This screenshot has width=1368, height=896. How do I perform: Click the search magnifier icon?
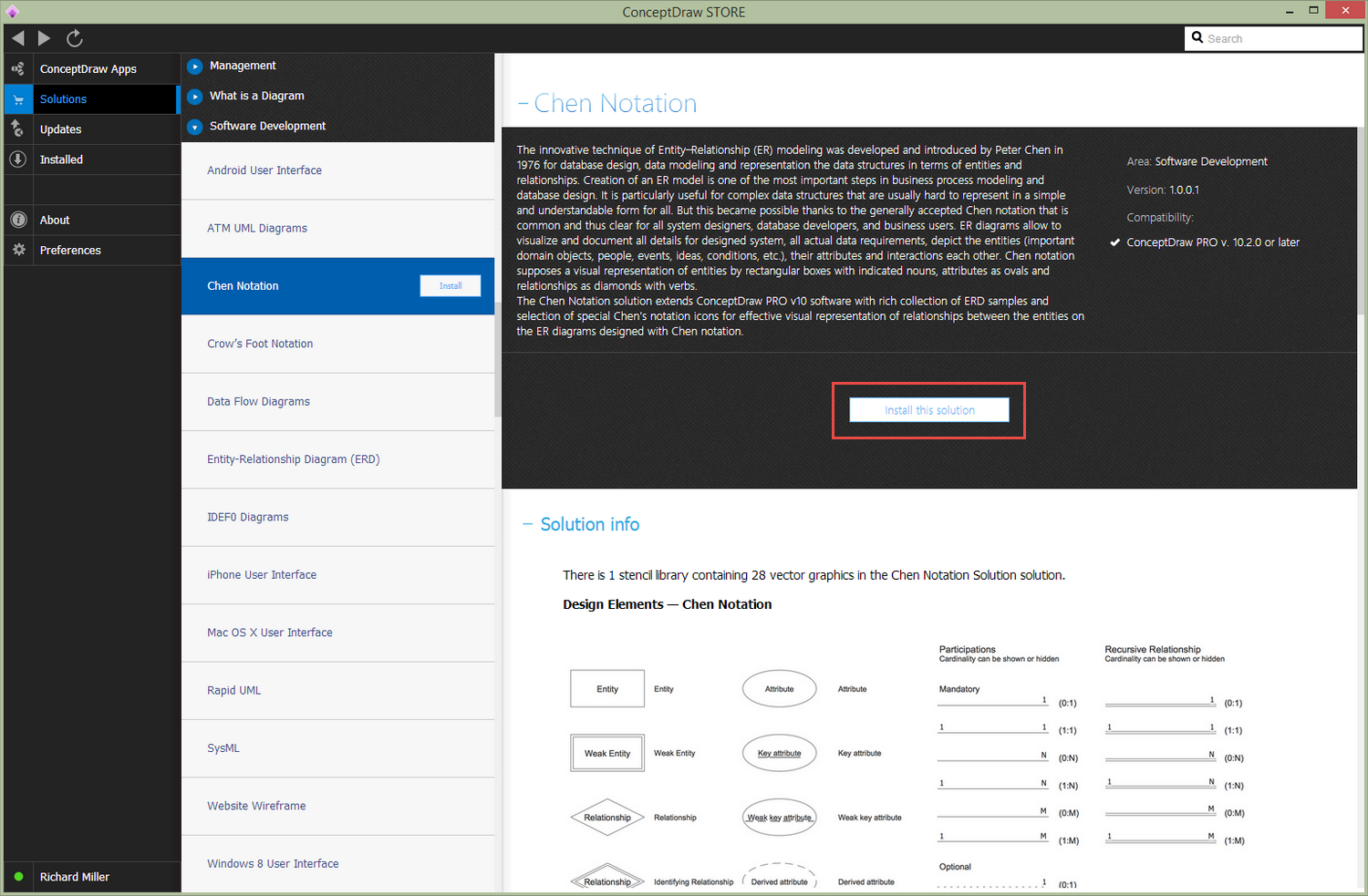[x=1197, y=38]
